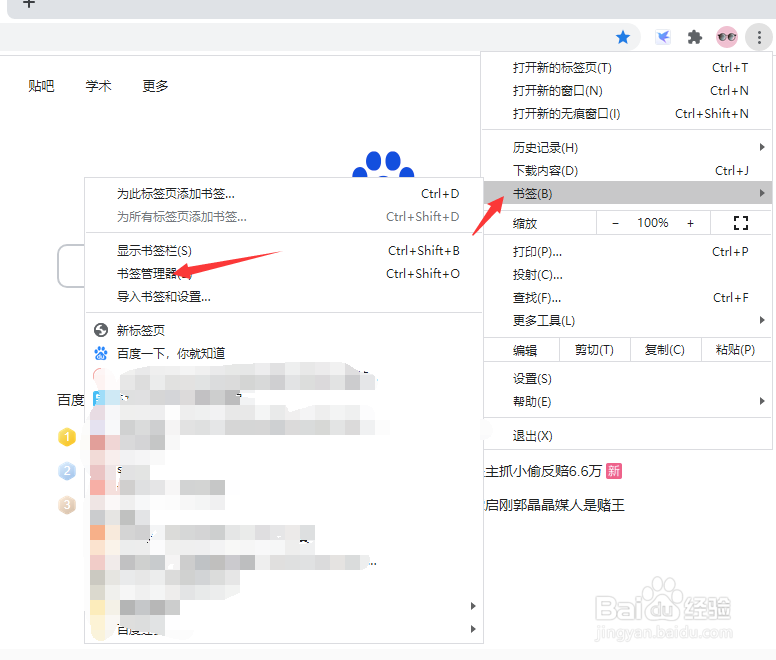776x660 pixels.
Task: Choose 投射(C)... in the menu
Action: pyautogui.click(x=627, y=275)
